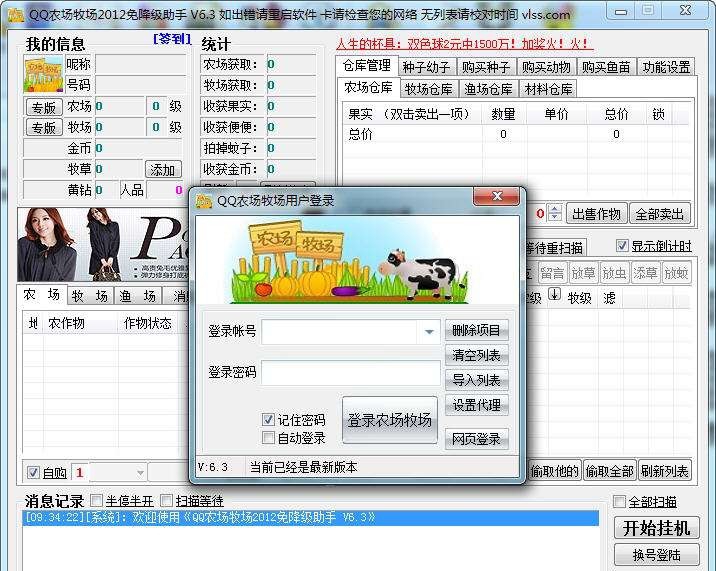Focus the 登录密码 input field
Image resolution: width=716 pixels, height=571 pixels.
pos(351,373)
